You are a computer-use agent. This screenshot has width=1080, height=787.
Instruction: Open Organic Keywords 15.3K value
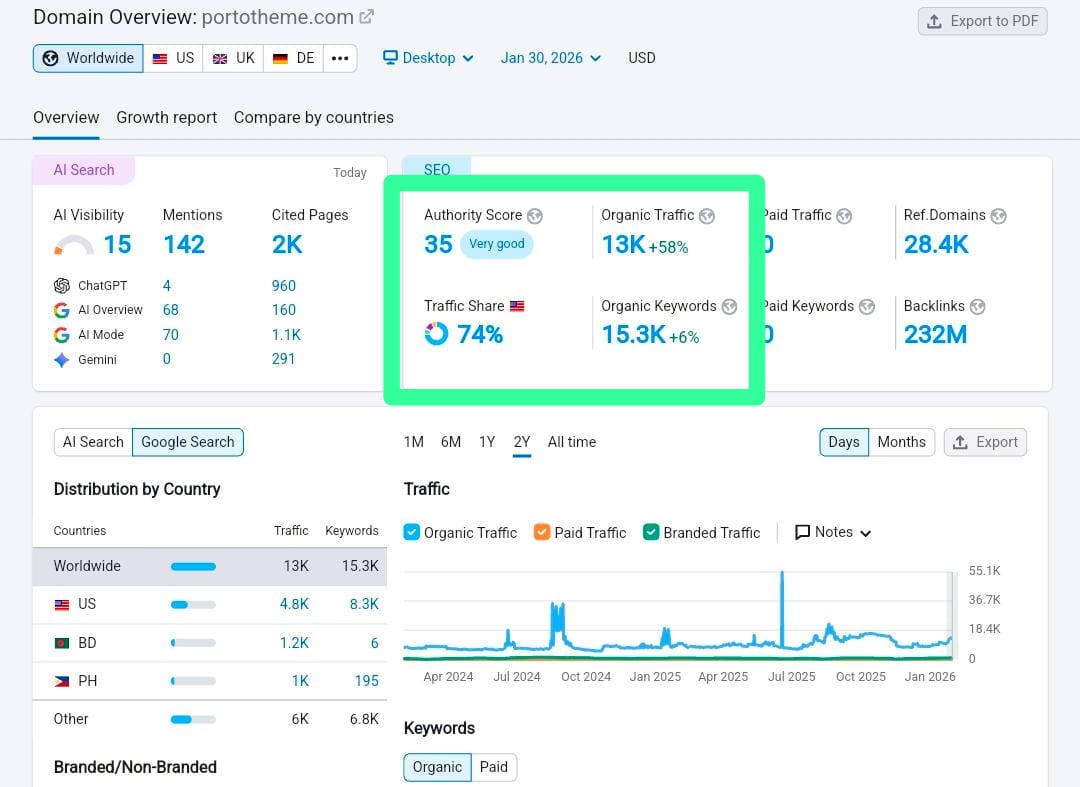pyautogui.click(x=634, y=335)
